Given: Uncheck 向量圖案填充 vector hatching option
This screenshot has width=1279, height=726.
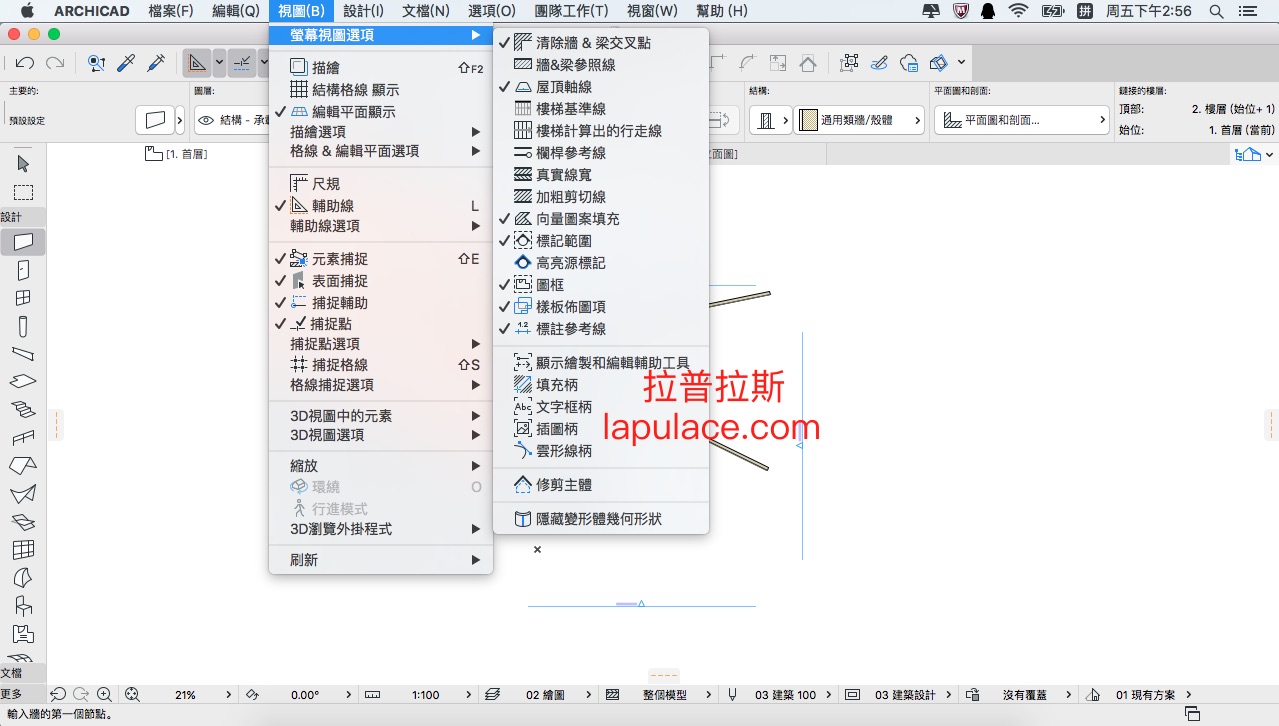Looking at the screenshot, I should pyautogui.click(x=577, y=219).
